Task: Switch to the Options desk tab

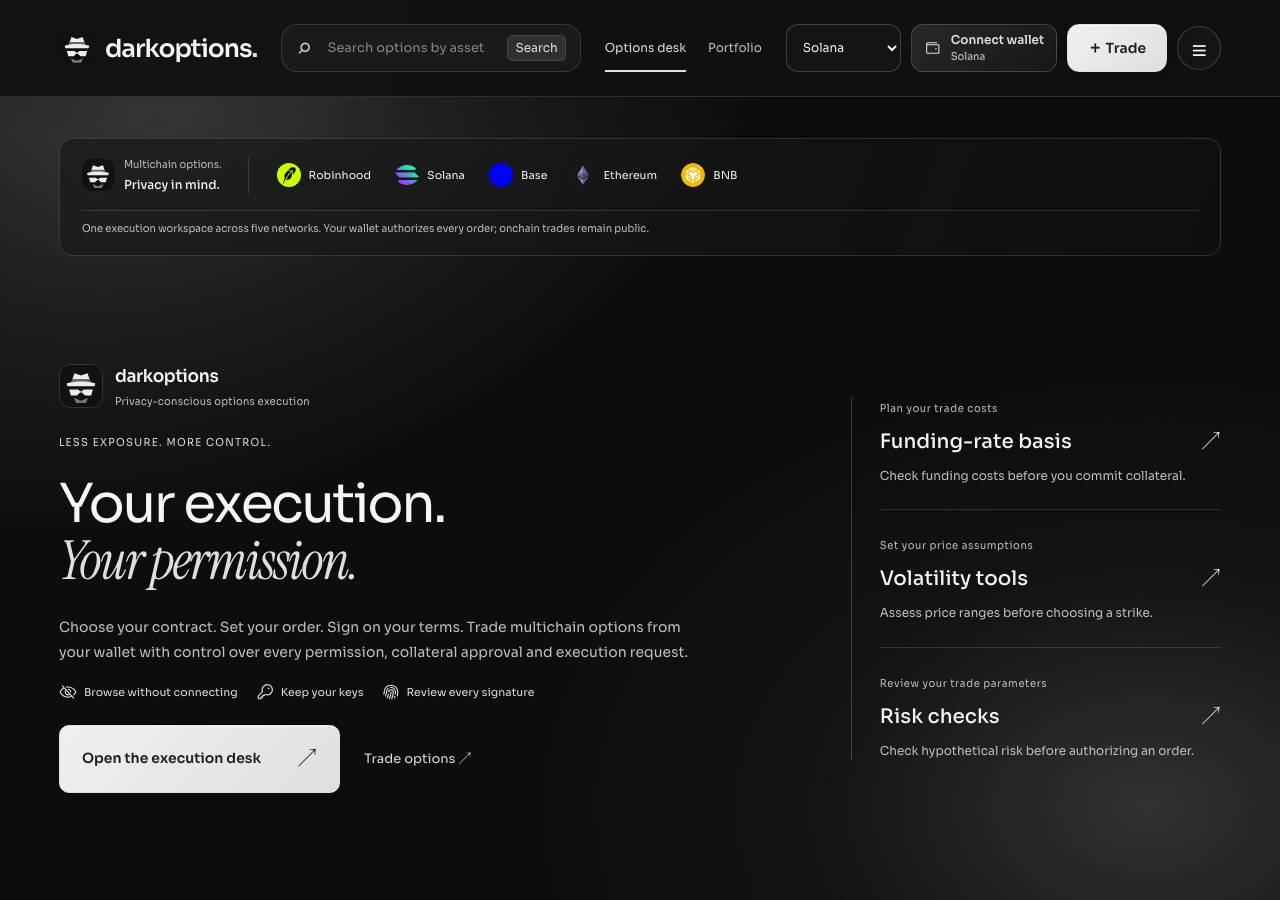Action: (645, 48)
